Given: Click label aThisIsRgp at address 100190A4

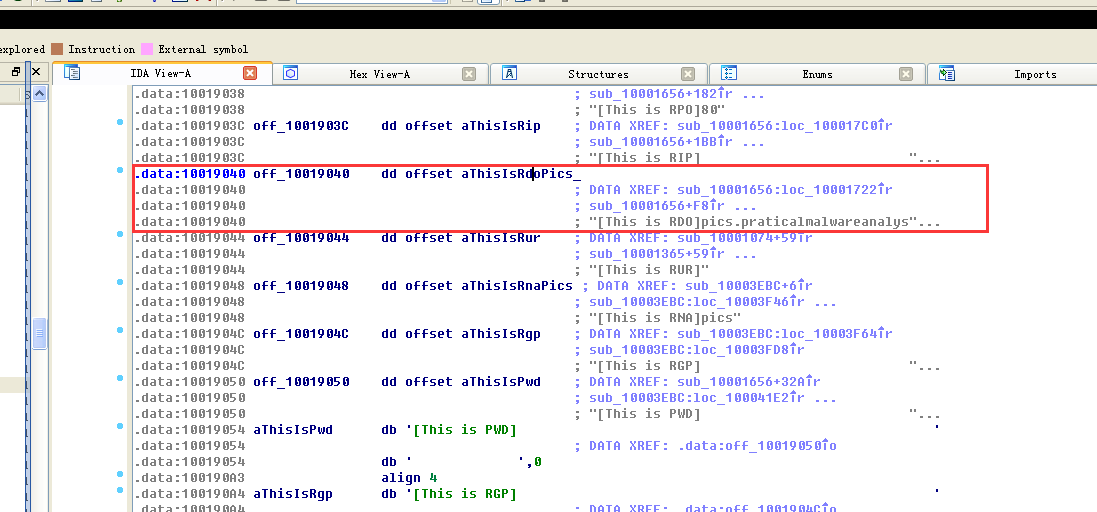Looking at the screenshot, I should point(293,494).
